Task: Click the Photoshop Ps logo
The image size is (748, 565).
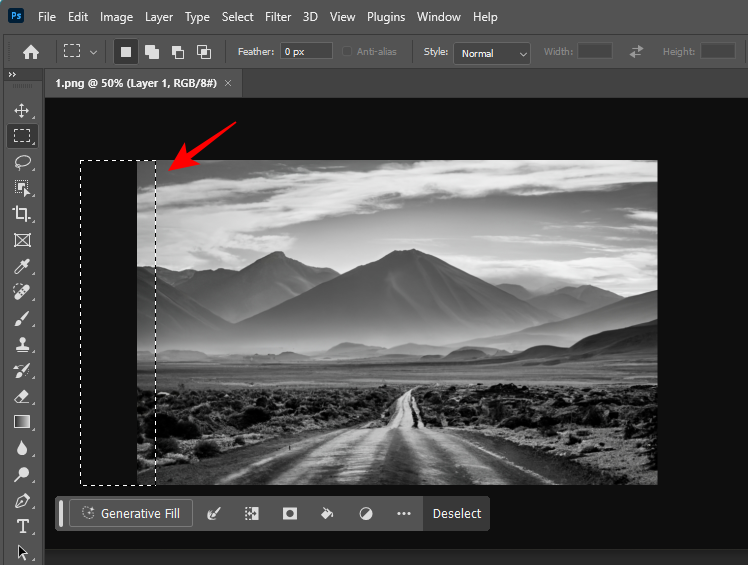Action: click(16, 16)
